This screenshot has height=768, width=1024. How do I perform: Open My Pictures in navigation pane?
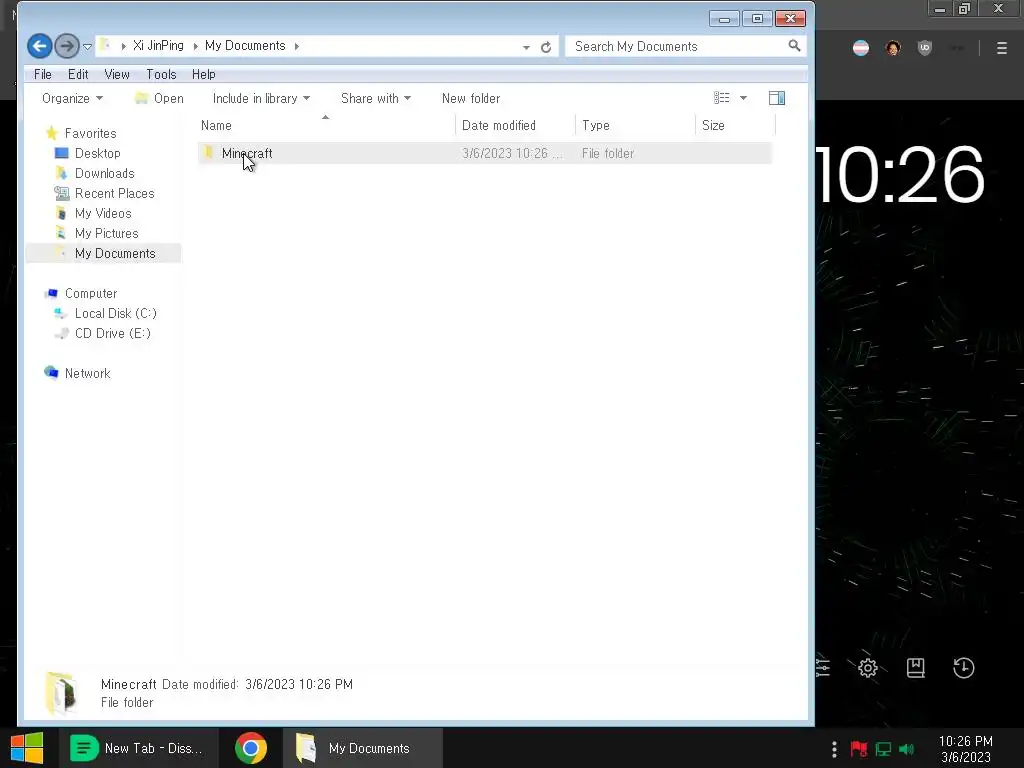click(x=106, y=234)
